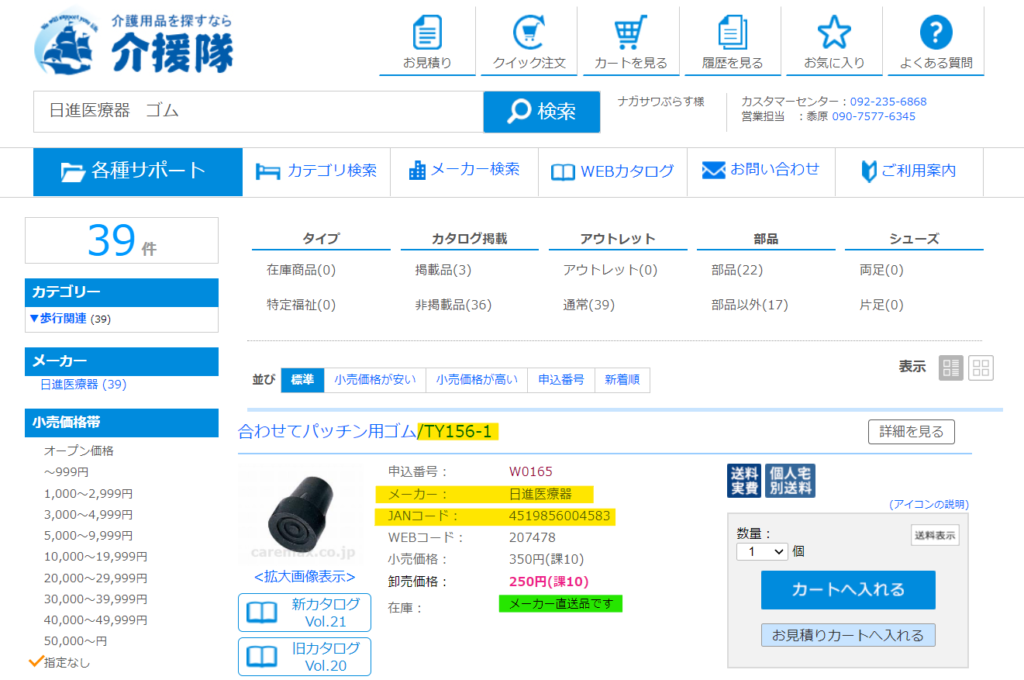
Task: Click the 詳細を見る button
Action: tap(911, 432)
